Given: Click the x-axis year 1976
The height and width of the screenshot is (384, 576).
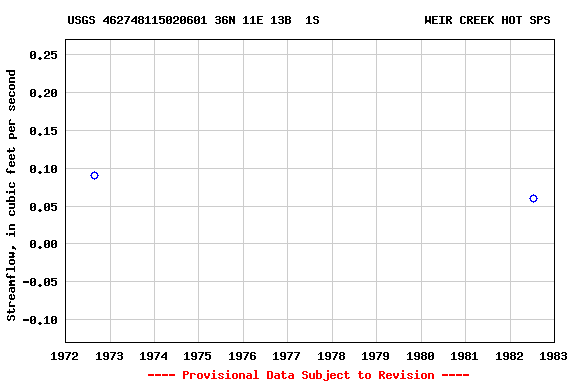Looking at the screenshot, I should pyautogui.click(x=242, y=356).
